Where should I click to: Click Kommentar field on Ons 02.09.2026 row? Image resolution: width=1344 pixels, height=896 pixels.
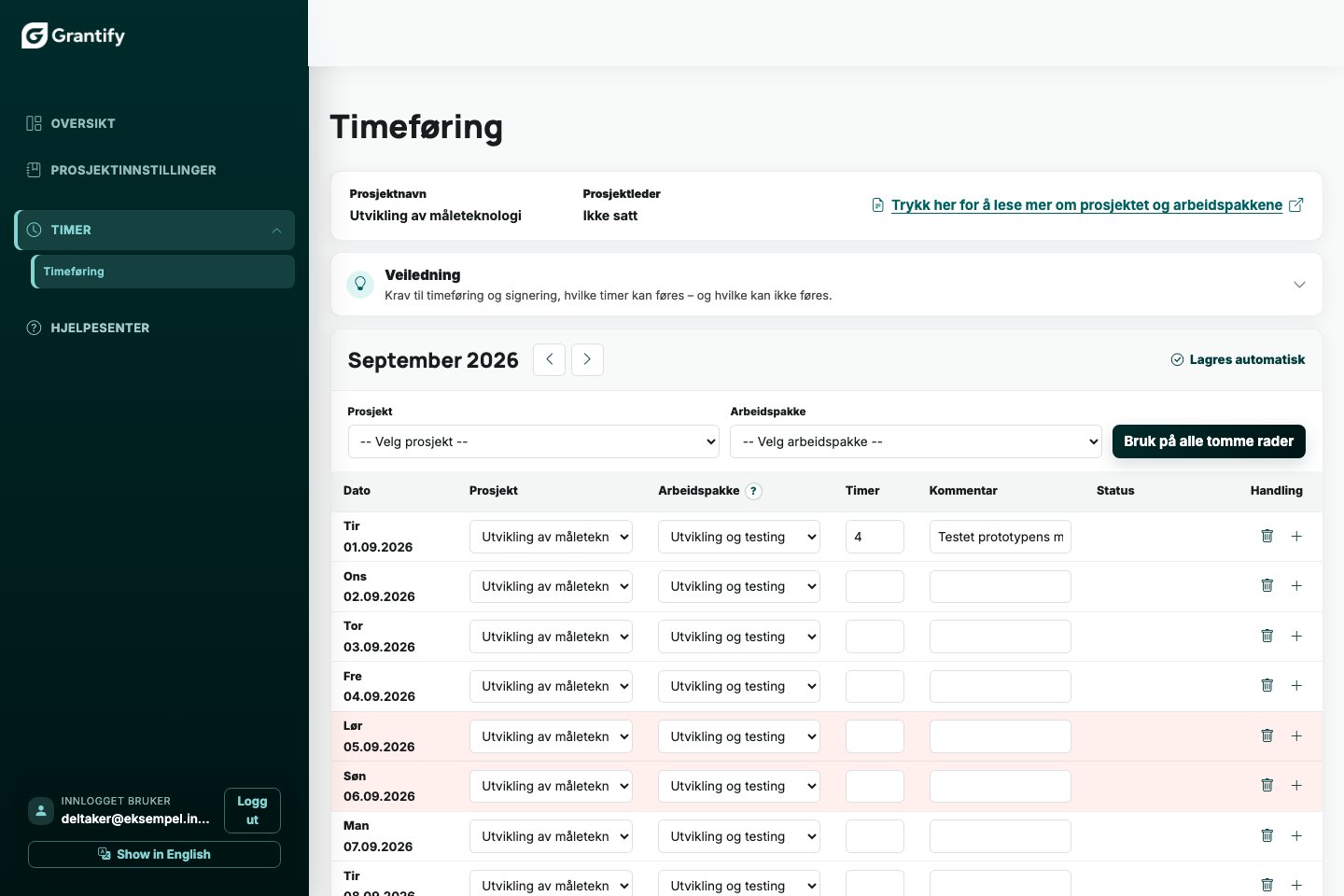click(x=1000, y=586)
